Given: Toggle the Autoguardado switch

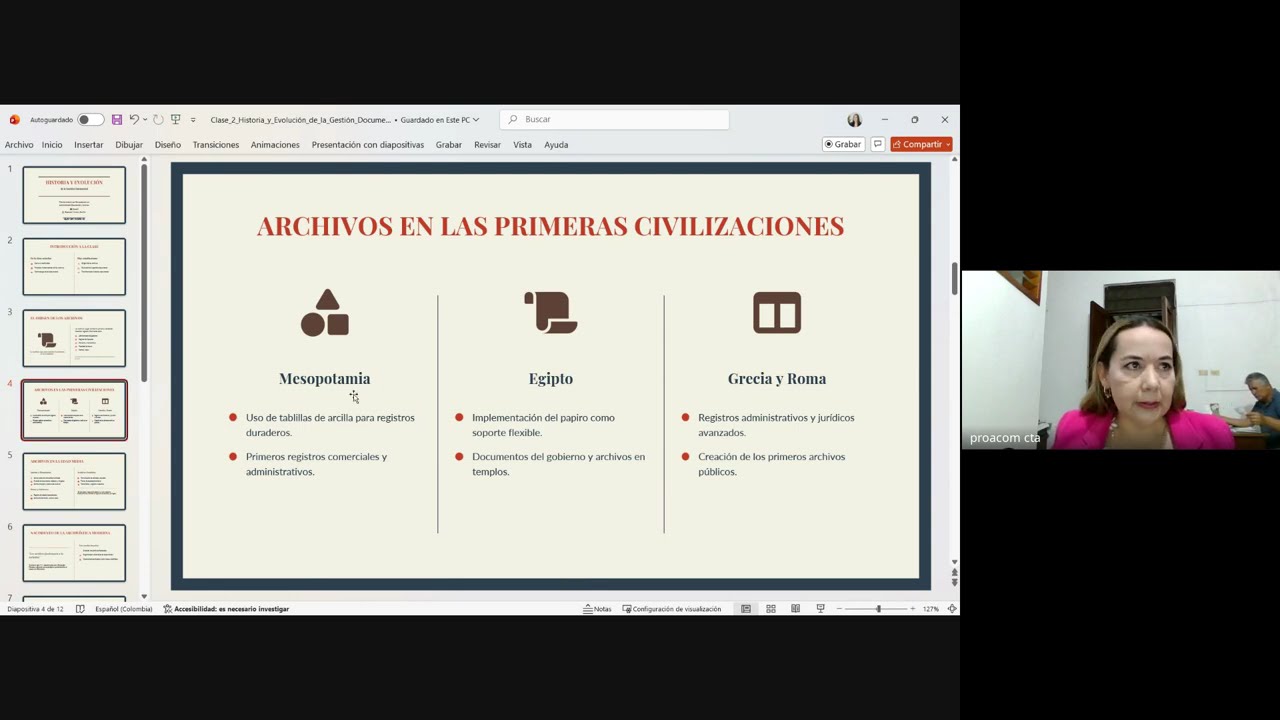Looking at the screenshot, I should click(x=89, y=120).
